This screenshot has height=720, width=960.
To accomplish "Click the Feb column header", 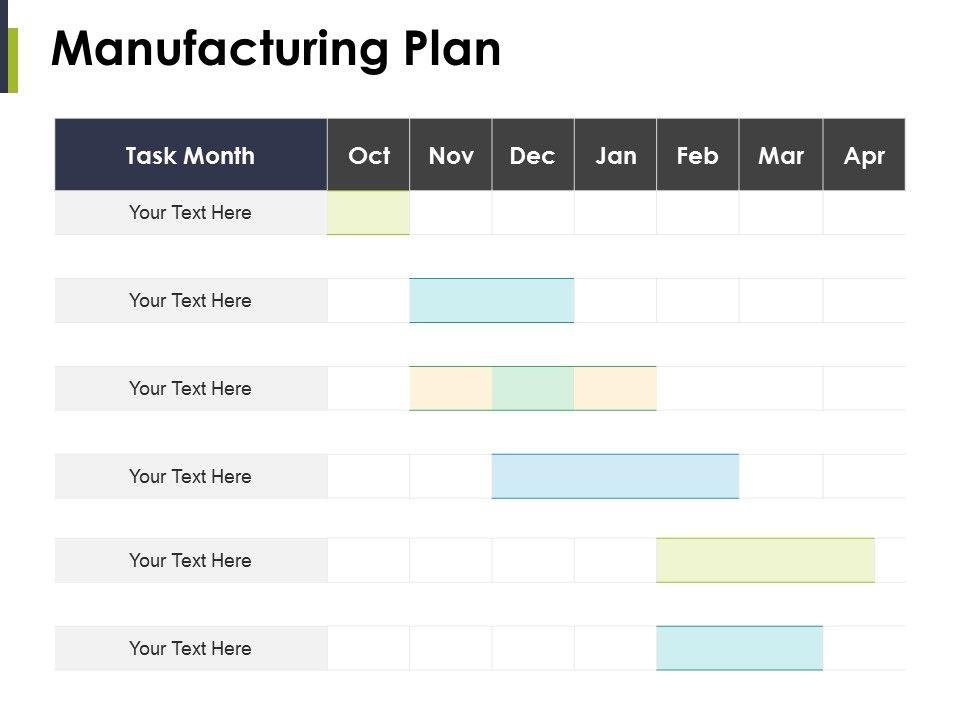I will (x=698, y=155).
